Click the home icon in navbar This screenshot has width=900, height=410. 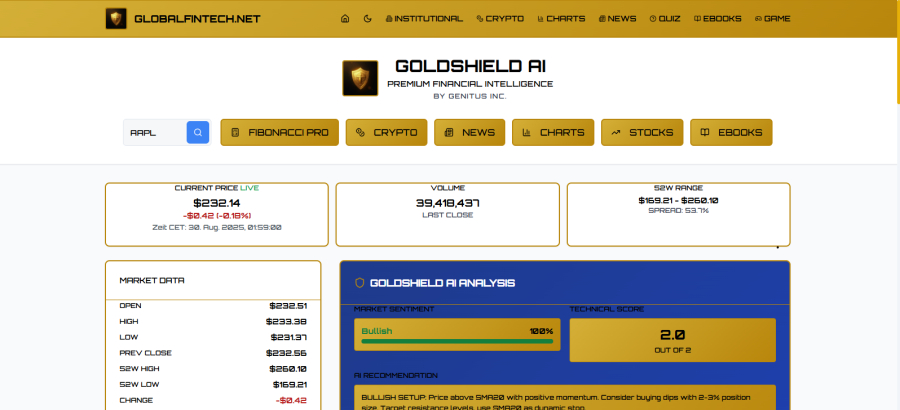click(345, 18)
